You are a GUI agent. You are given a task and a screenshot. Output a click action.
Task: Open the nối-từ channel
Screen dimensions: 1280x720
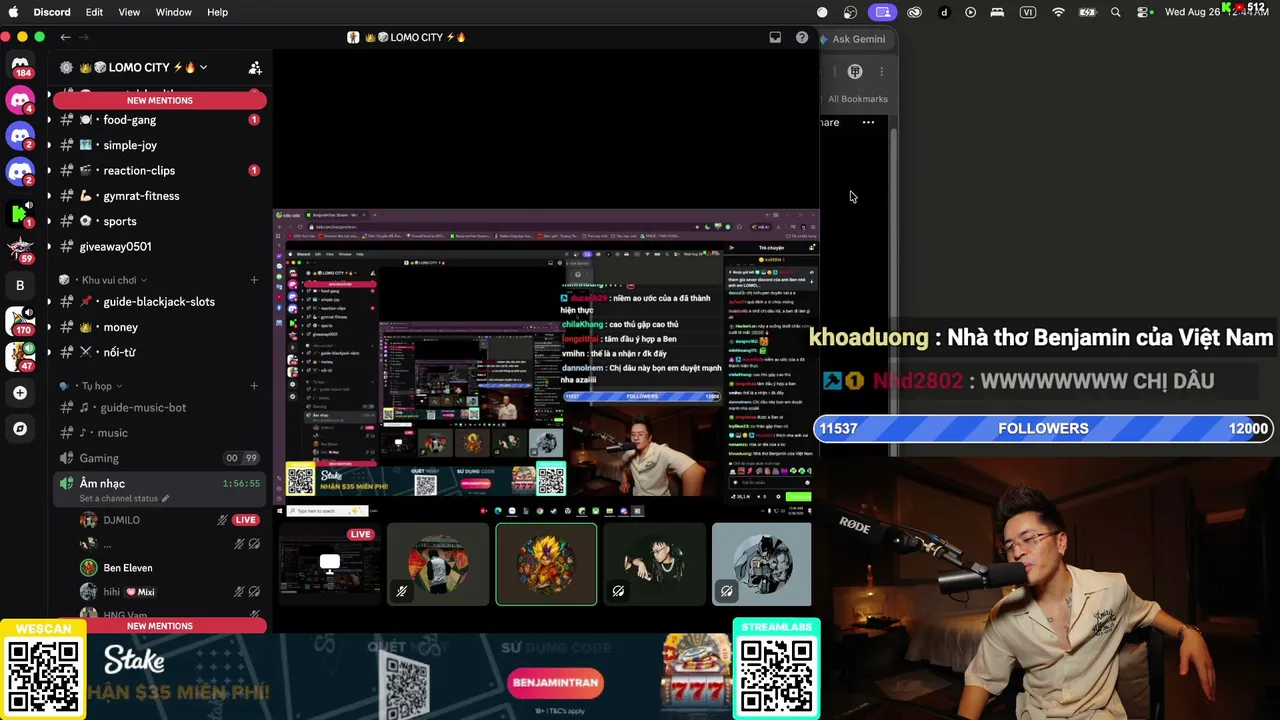(x=160, y=352)
